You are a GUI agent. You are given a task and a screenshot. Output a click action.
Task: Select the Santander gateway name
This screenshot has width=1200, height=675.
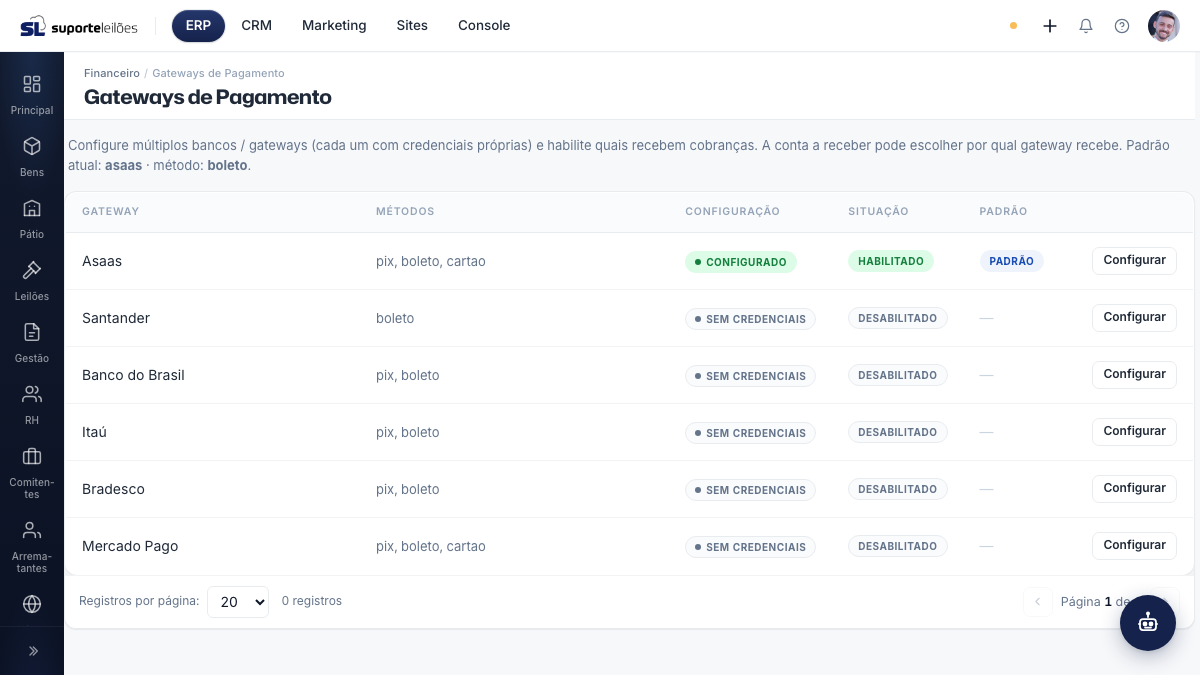click(x=116, y=318)
